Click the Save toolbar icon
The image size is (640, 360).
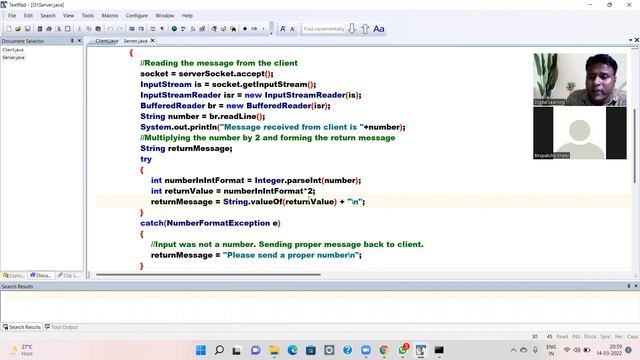pyautogui.click(x=27, y=29)
